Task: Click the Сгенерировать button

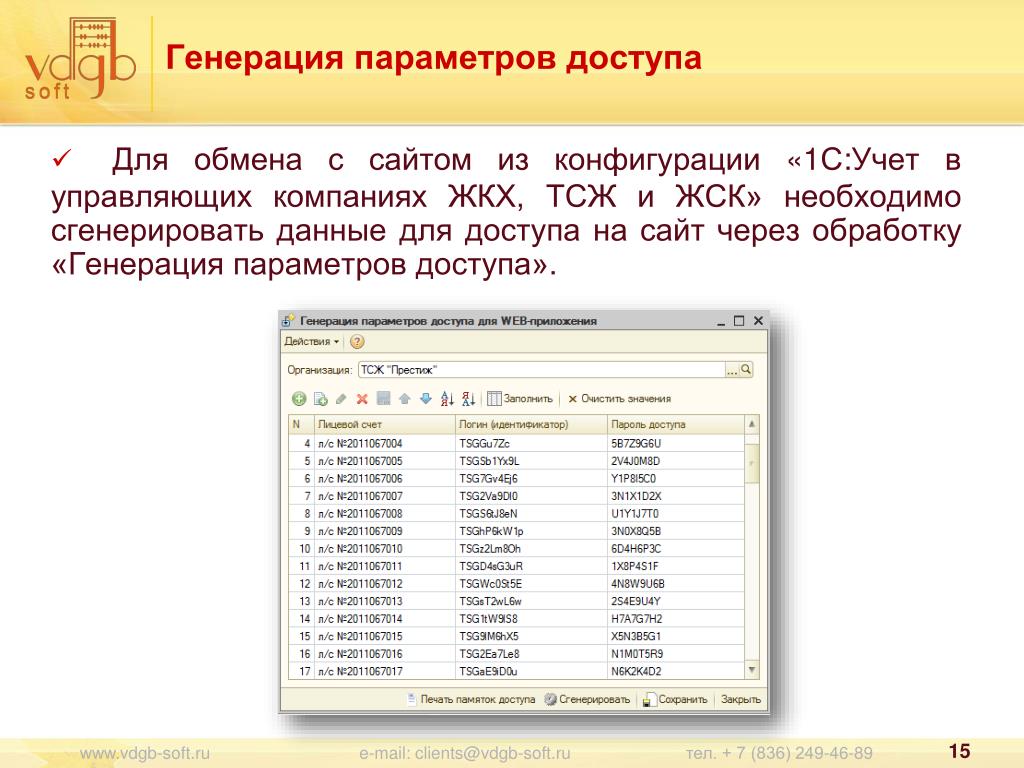Action: point(587,699)
